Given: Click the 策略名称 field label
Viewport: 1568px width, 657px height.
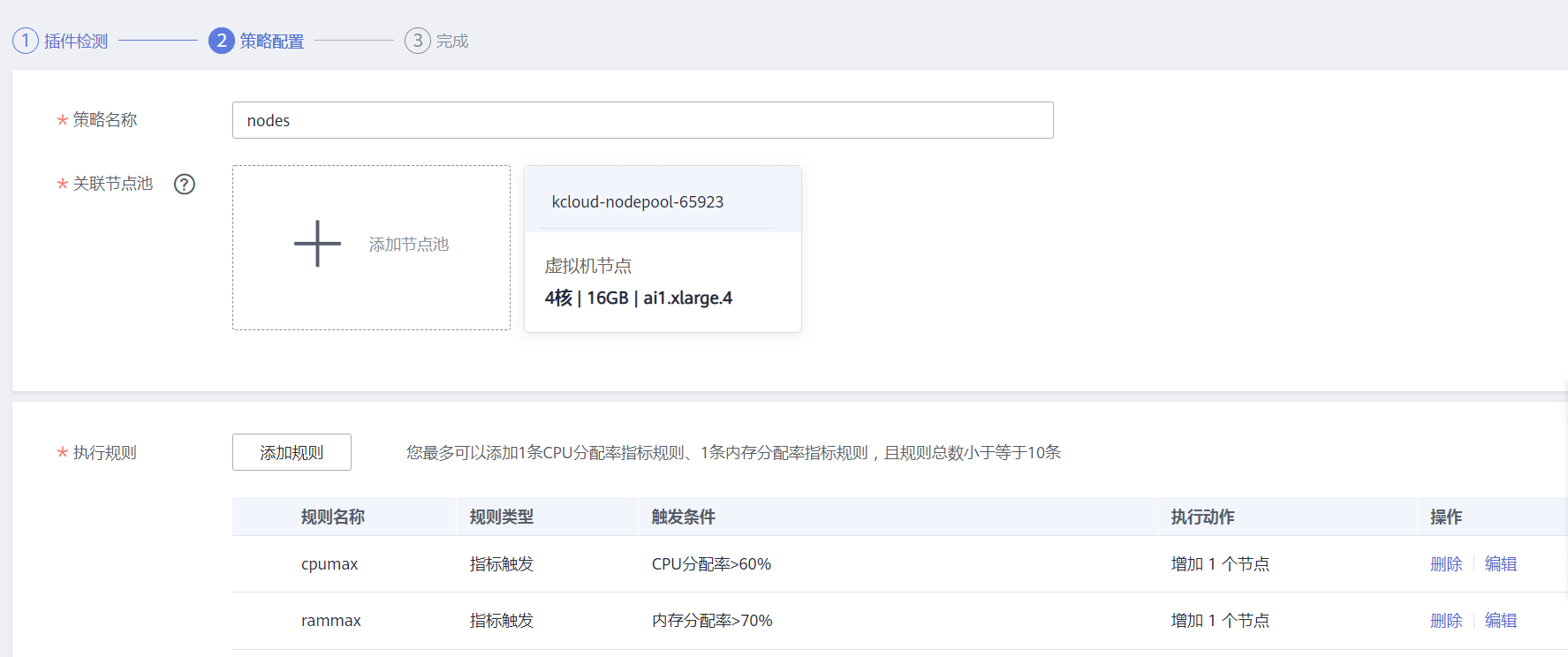Looking at the screenshot, I should pyautogui.click(x=104, y=120).
